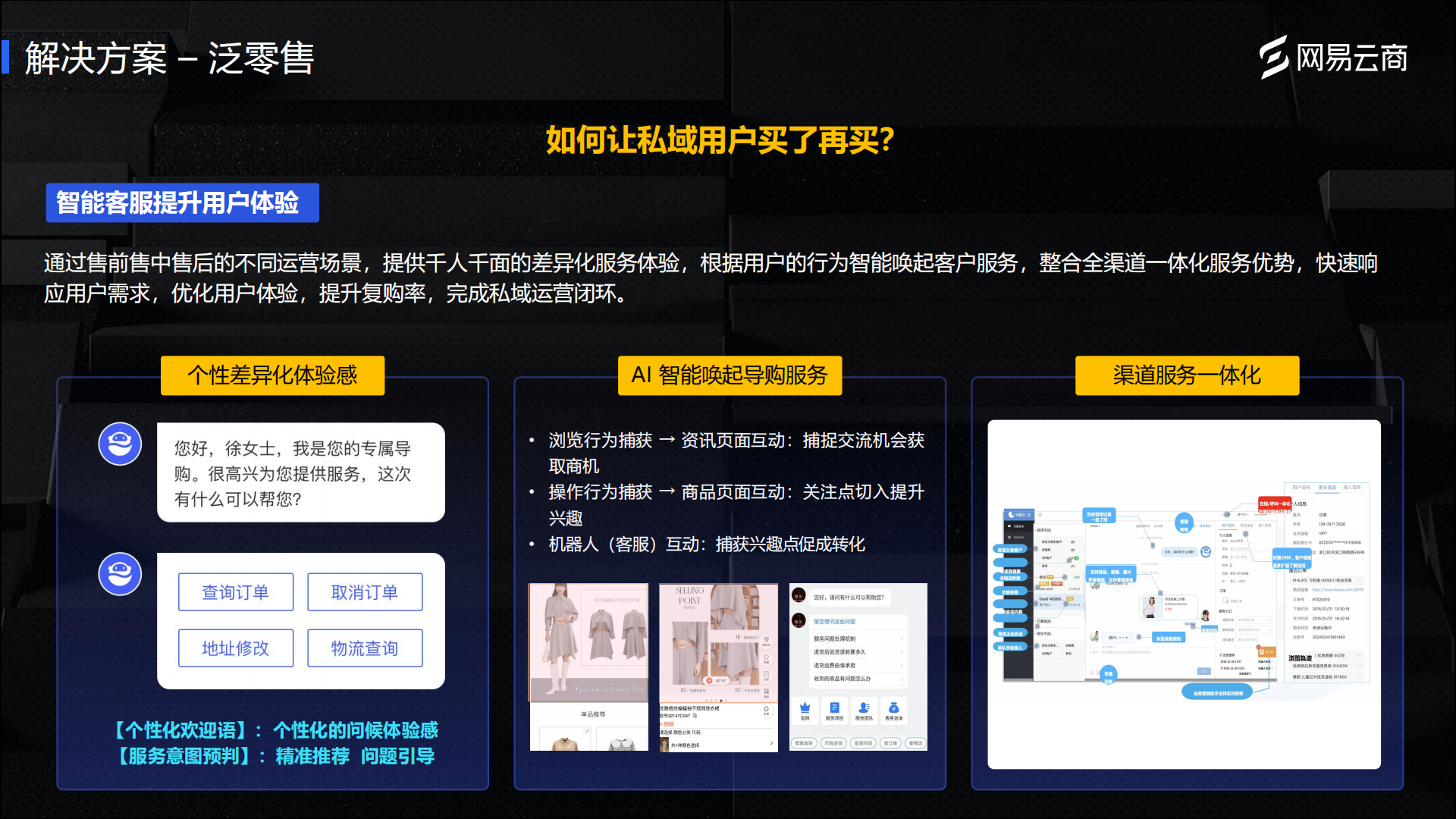
Task: Select the AI 智能唤起导购服务 header label
Action: [x=730, y=375]
